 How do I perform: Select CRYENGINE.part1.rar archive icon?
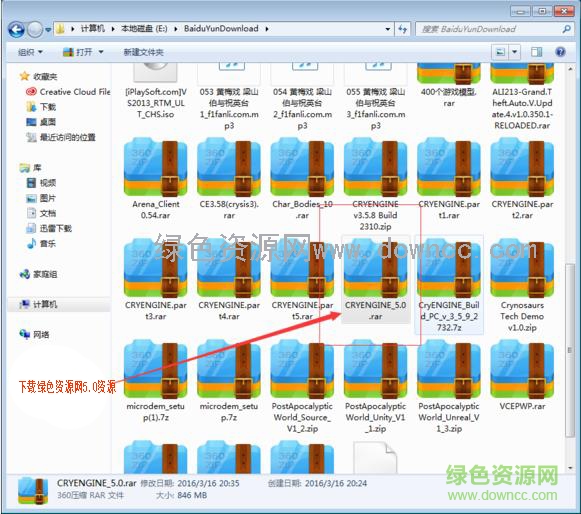click(x=449, y=167)
